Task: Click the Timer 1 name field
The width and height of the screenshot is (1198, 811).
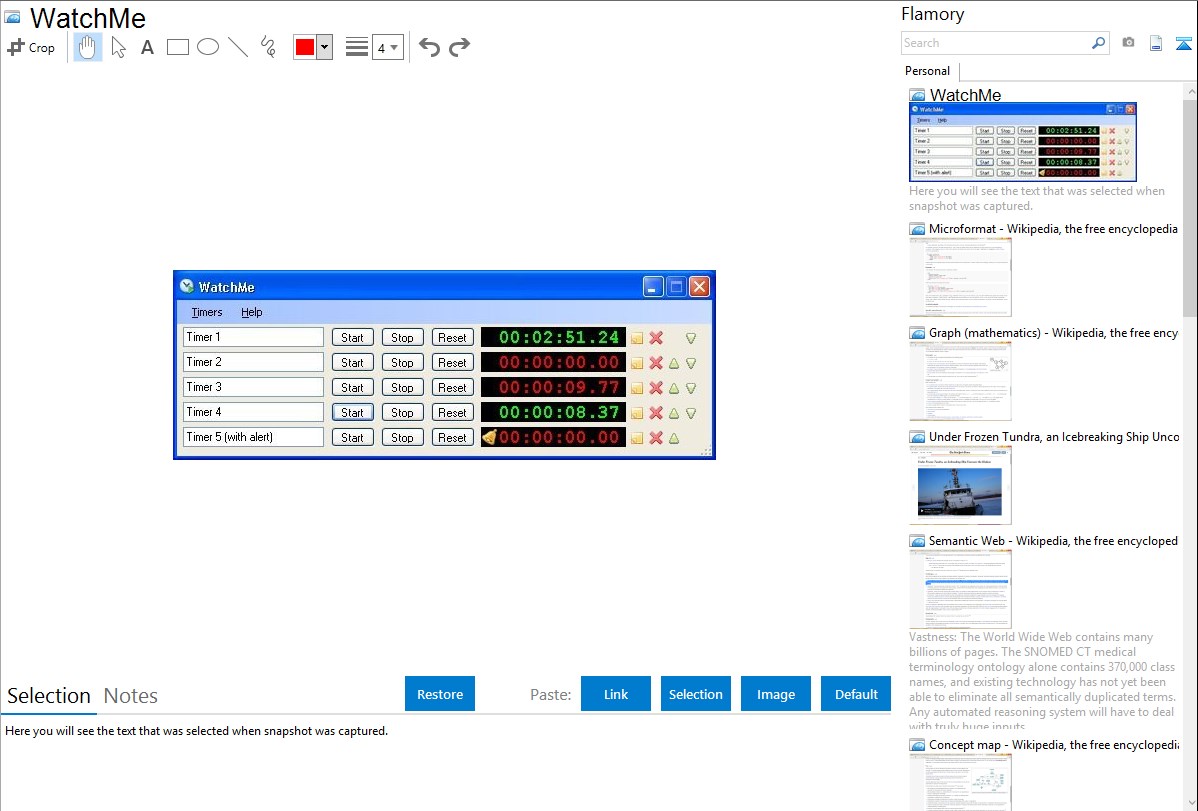Action: click(253, 337)
